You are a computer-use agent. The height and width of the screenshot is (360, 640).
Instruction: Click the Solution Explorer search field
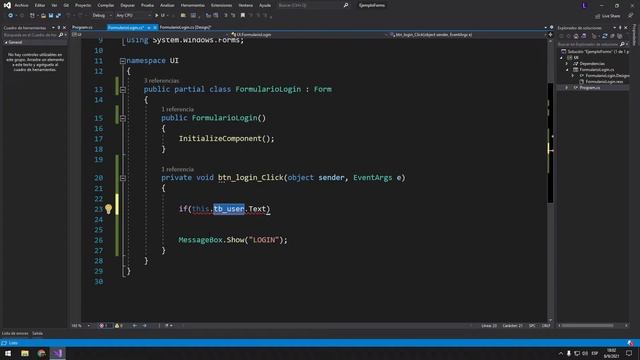click(592, 44)
